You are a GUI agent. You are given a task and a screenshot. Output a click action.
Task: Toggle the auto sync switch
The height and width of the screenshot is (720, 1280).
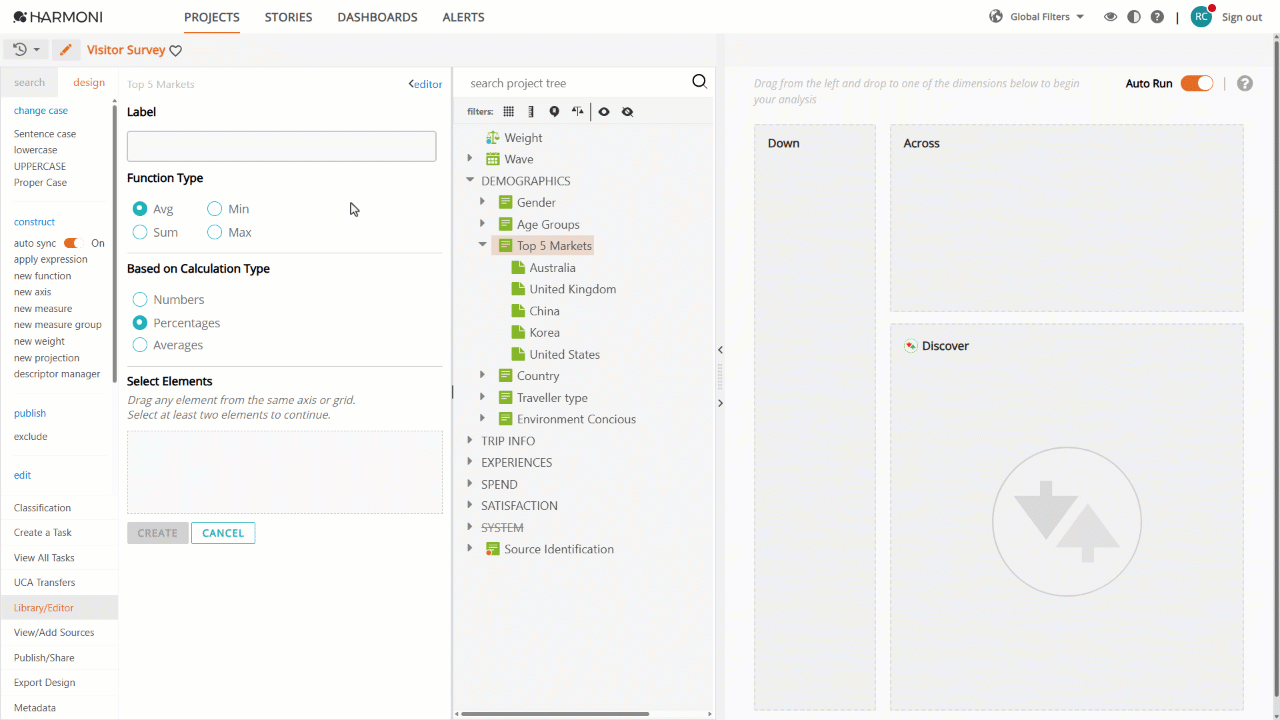tap(72, 243)
